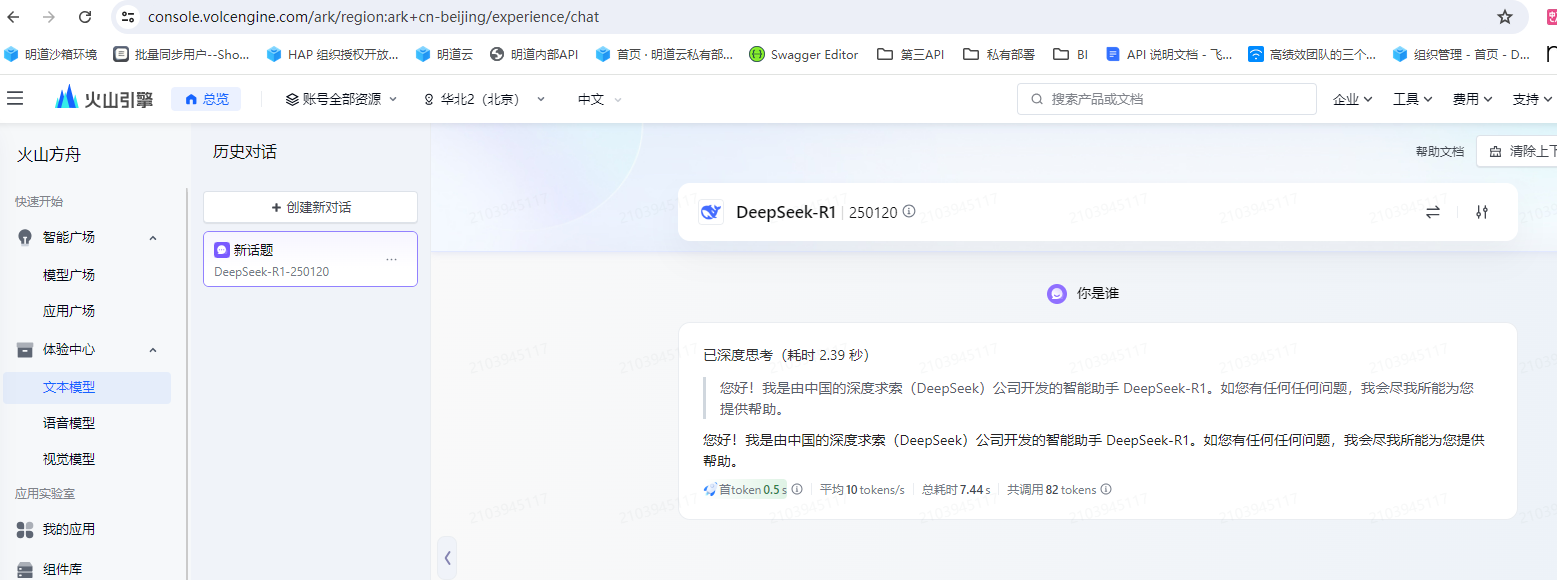The height and width of the screenshot is (580, 1557).
Task: Open the 中文 language dropdown
Action: tap(599, 99)
